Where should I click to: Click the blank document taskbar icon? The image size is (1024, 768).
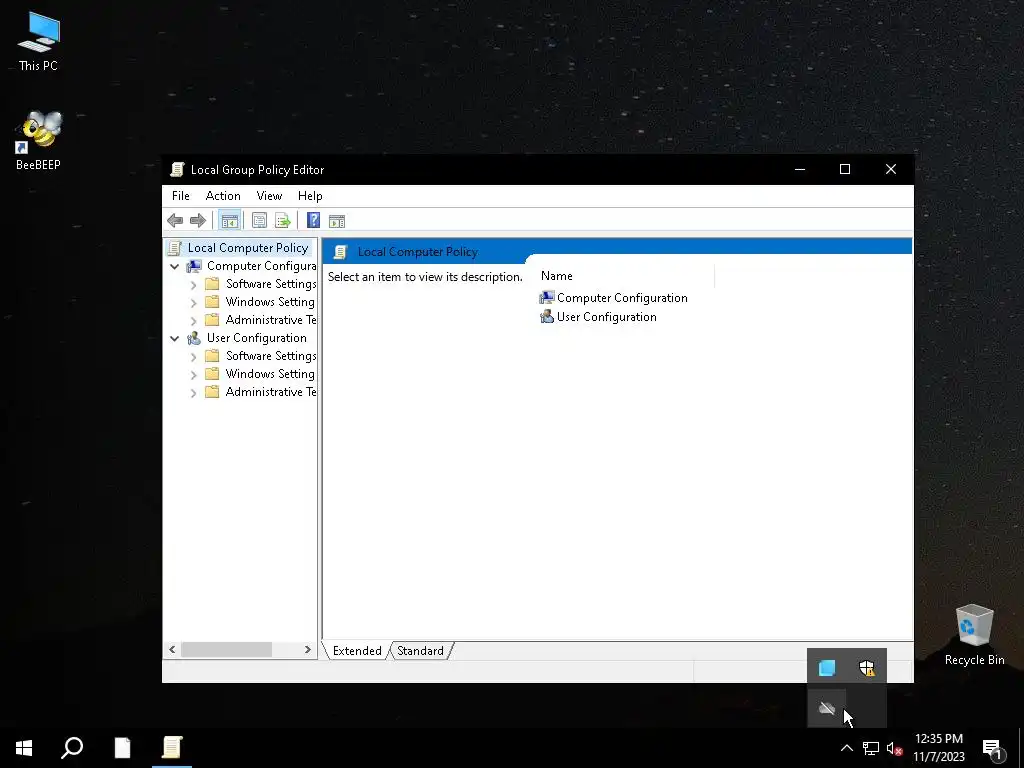122,748
